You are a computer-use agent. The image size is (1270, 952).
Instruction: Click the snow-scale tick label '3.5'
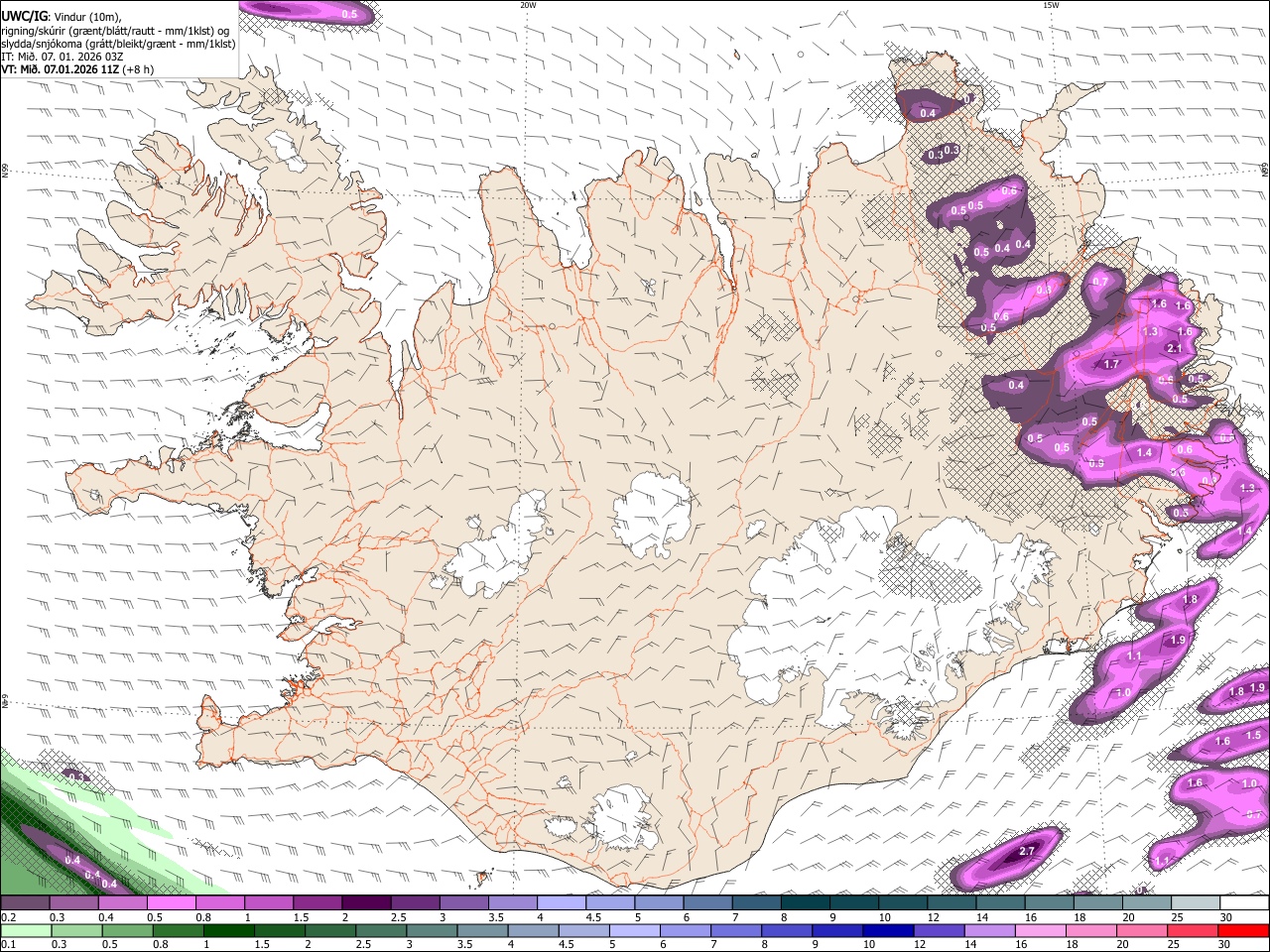click(x=496, y=917)
